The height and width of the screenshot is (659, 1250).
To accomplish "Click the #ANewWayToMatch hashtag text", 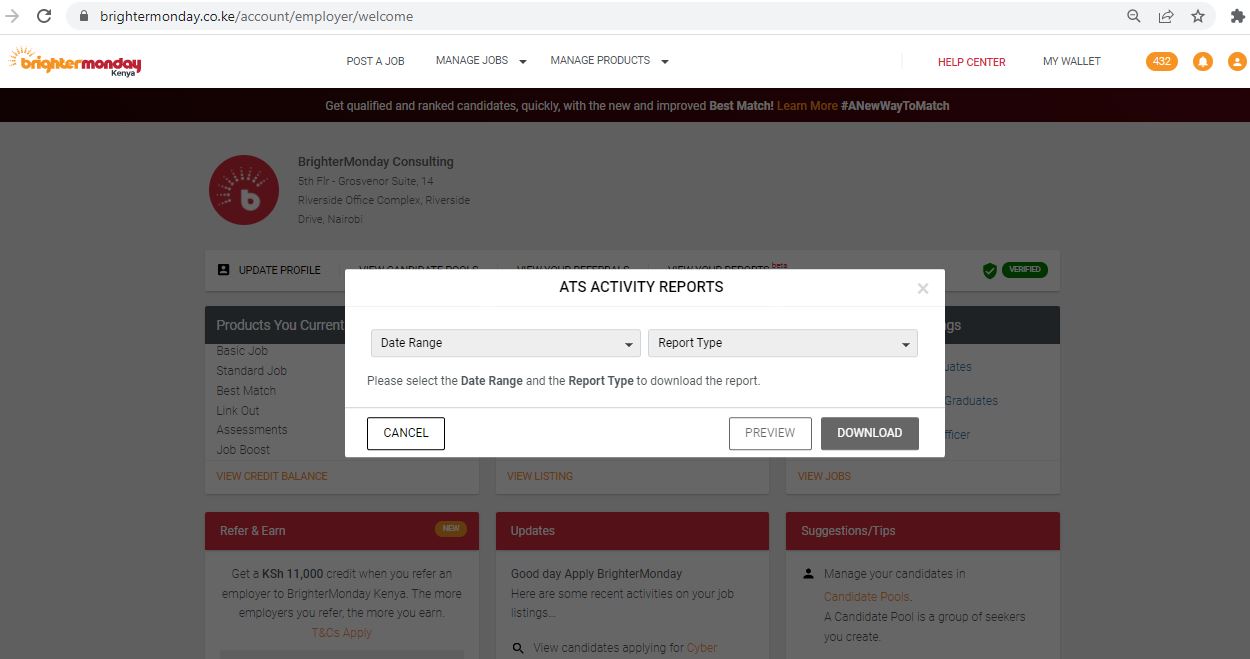I will pos(895,106).
